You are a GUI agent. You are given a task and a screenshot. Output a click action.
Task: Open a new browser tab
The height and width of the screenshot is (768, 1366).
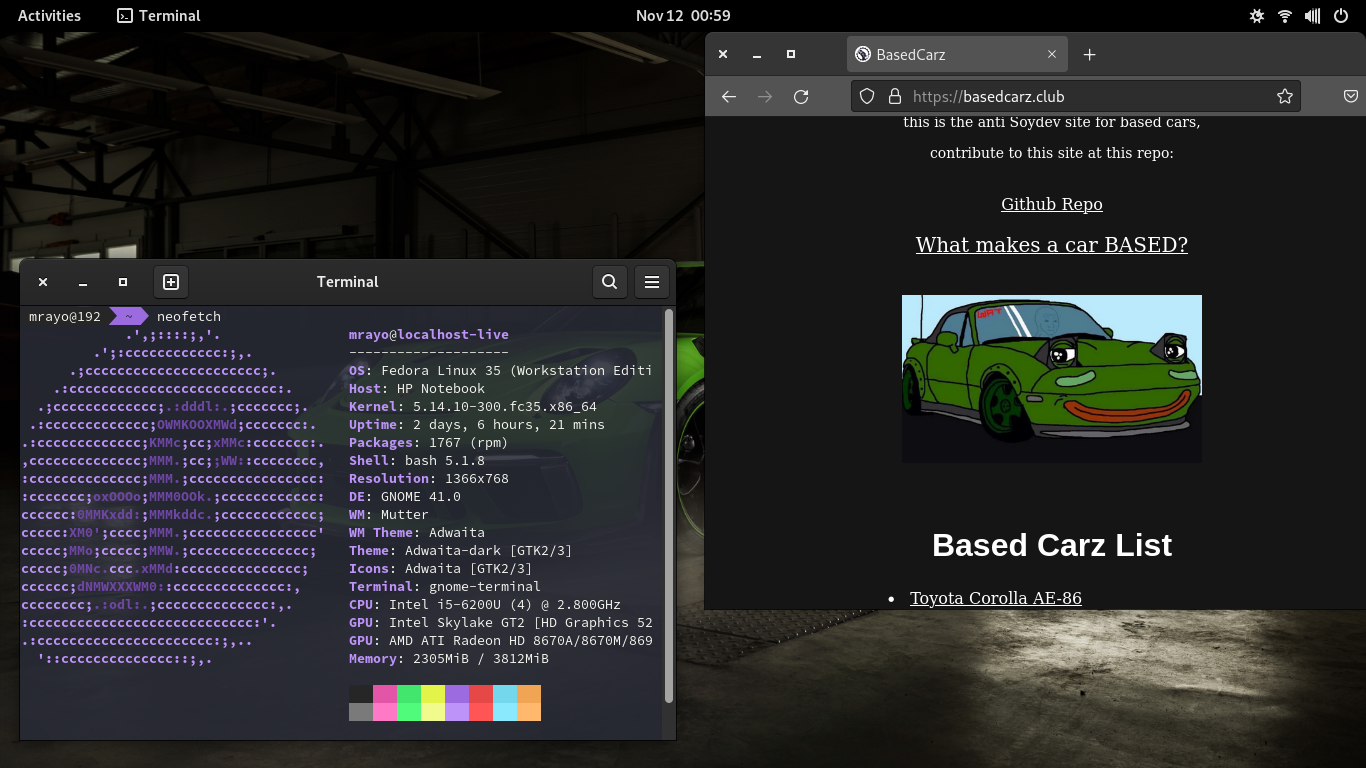[x=1090, y=55]
